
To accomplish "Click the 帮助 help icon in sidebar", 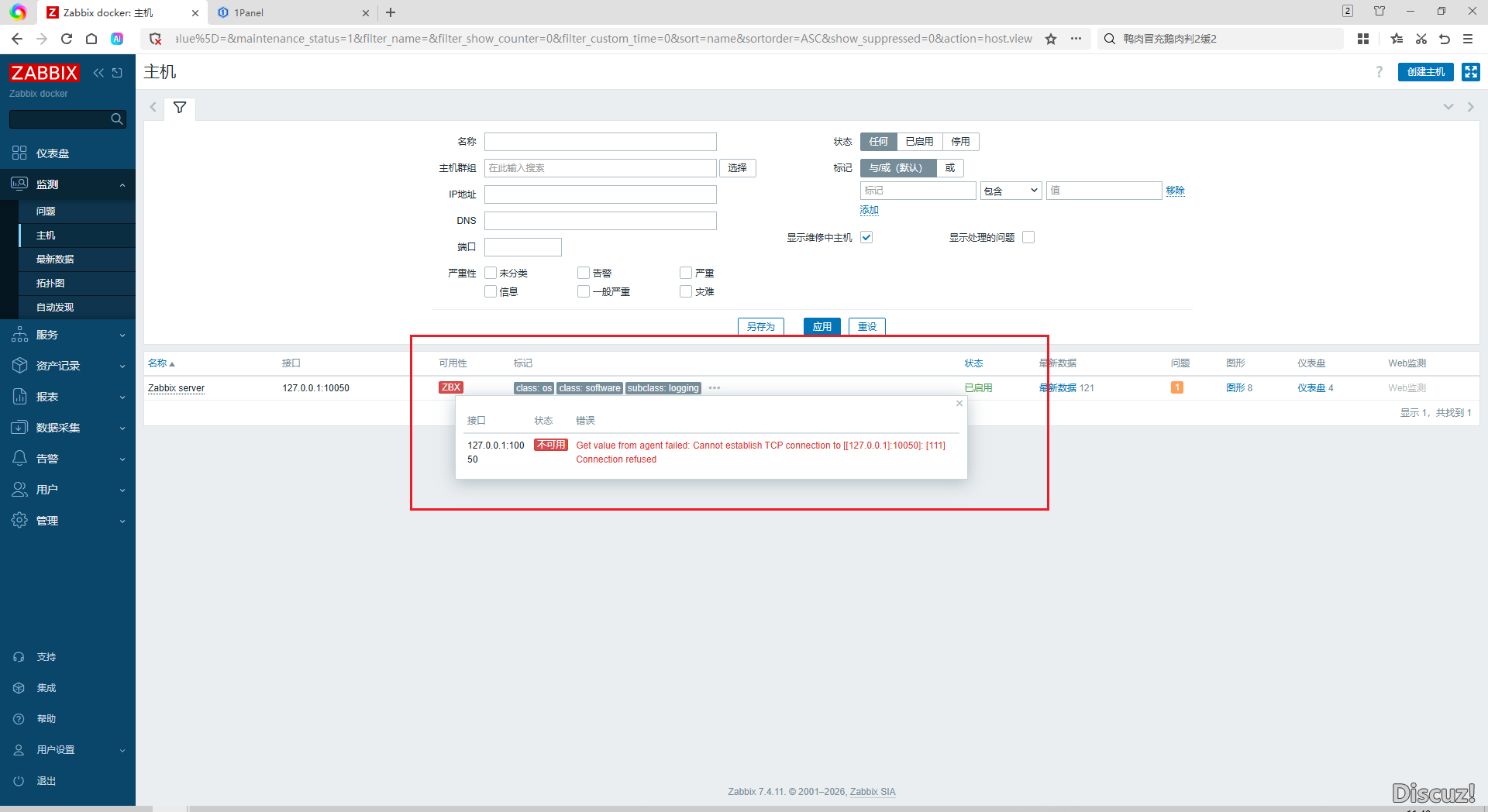I will [x=19, y=719].
